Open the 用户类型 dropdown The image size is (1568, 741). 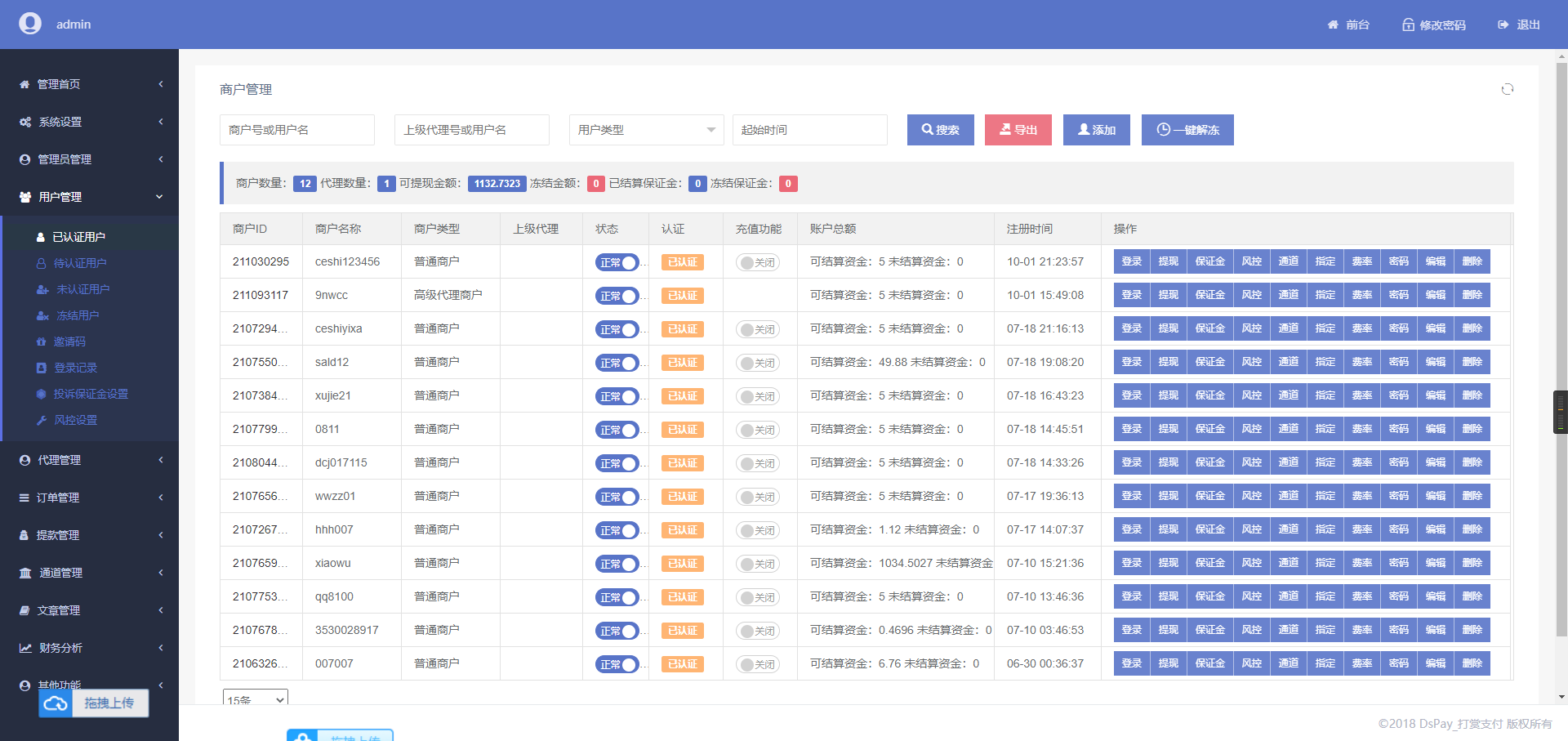coord(645,130)
